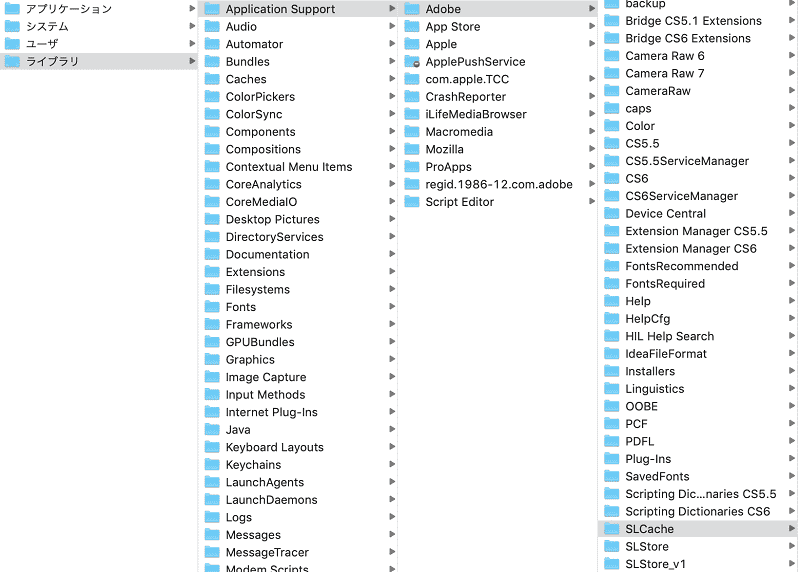Click the SLCache folder icon

[612, 529]
